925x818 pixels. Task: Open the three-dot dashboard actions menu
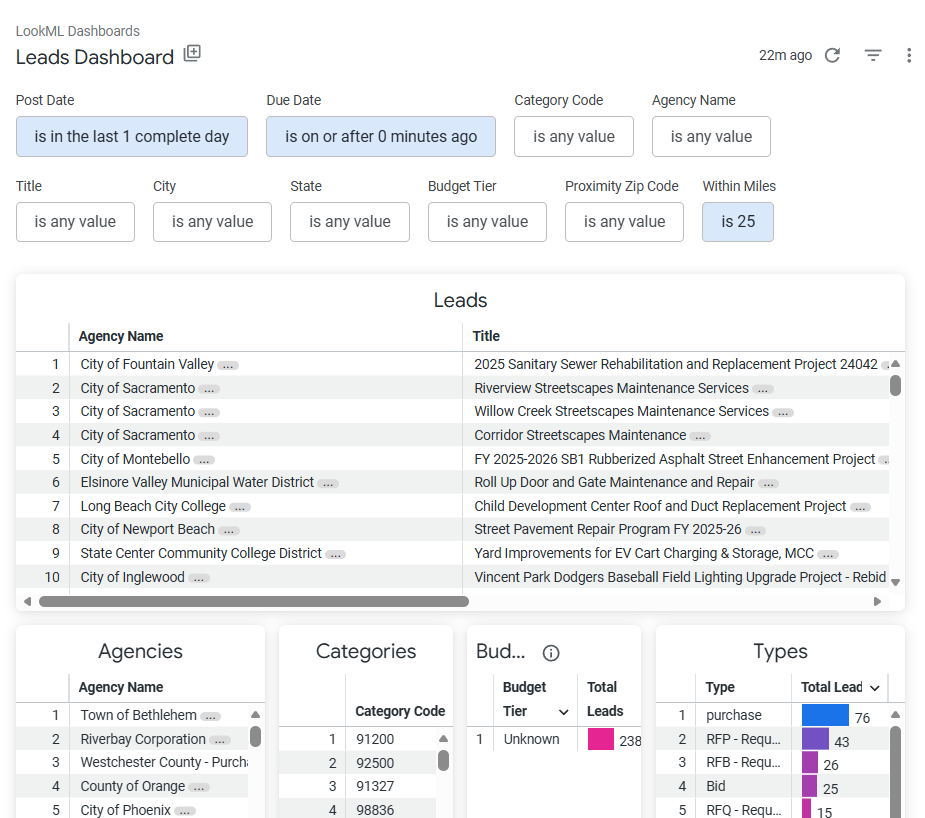tap(908, 55)
